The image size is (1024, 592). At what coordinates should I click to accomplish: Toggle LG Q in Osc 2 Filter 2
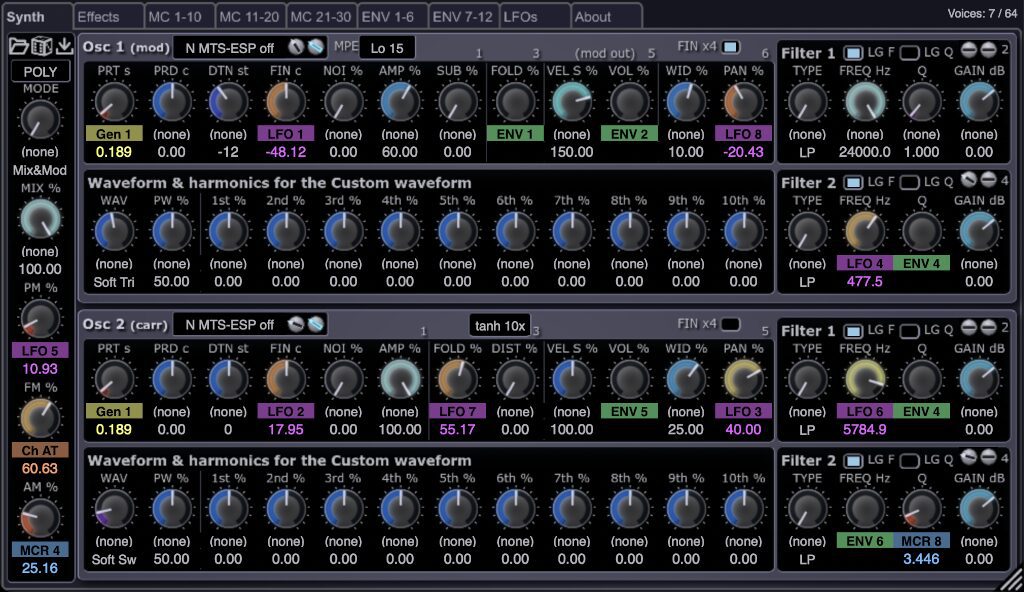(x=910, y=461)
